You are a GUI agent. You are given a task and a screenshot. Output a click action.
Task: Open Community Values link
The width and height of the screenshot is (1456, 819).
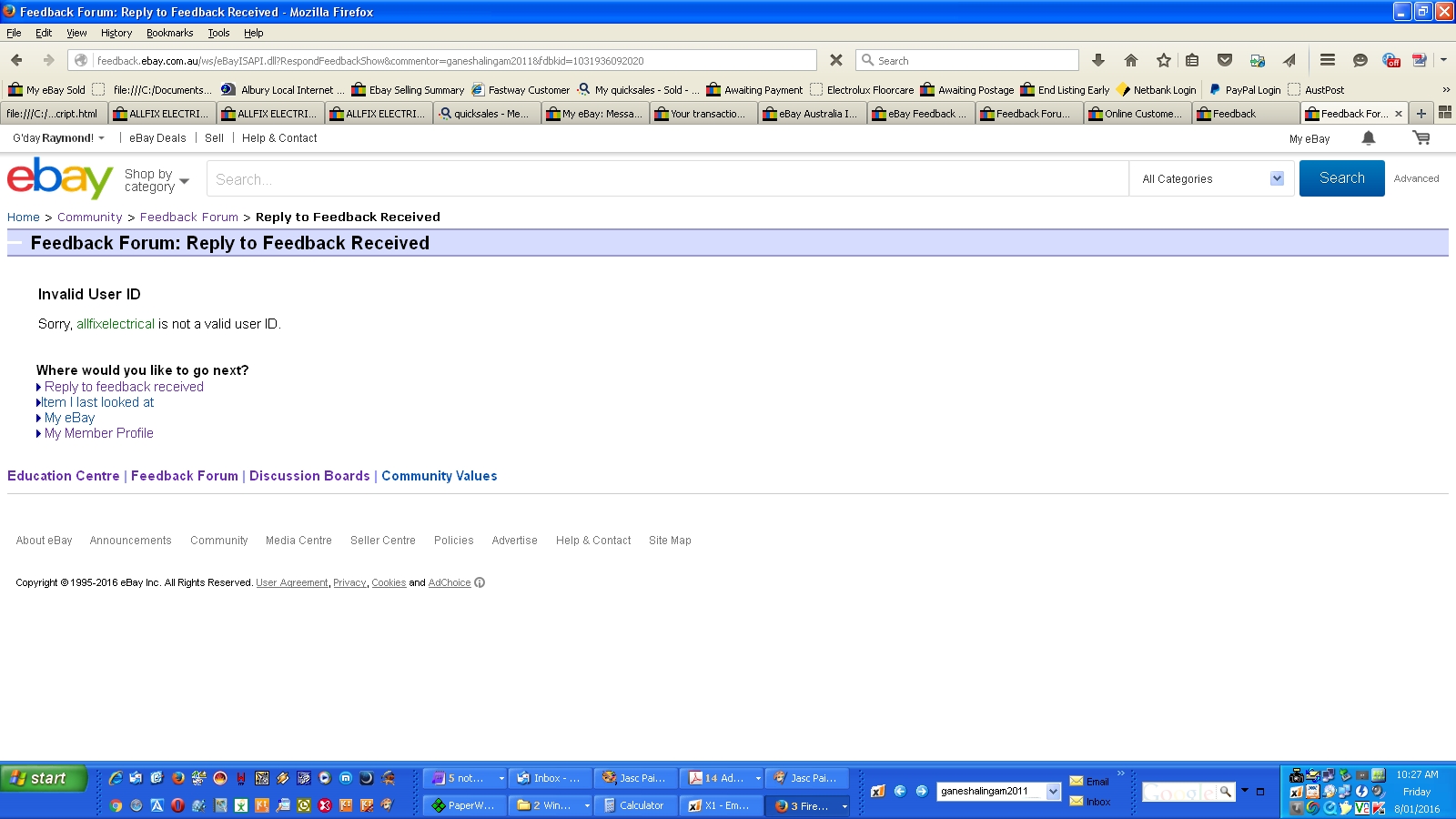coord(440,476)
